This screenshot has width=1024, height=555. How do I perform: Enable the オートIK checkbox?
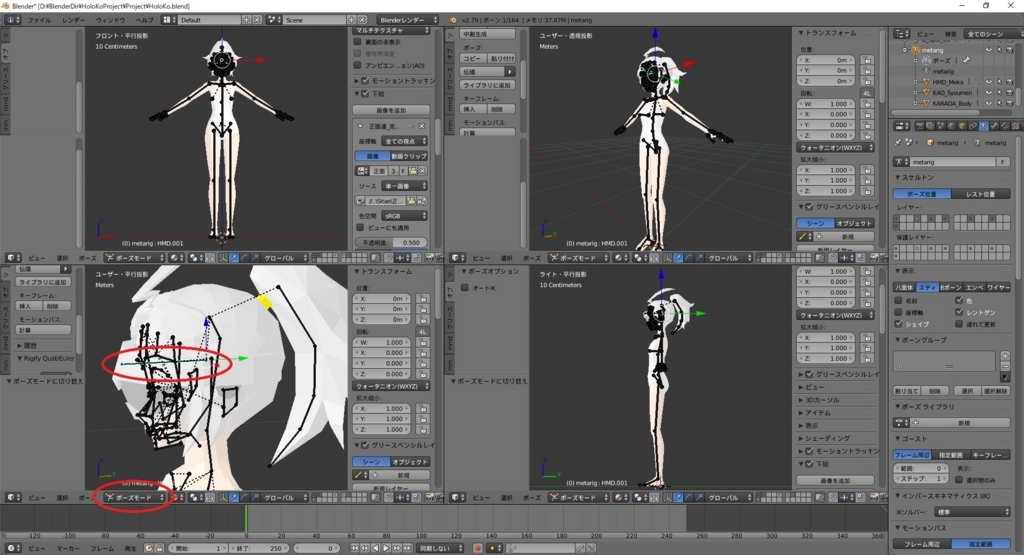pyautogui.click(x=465, y=287)
